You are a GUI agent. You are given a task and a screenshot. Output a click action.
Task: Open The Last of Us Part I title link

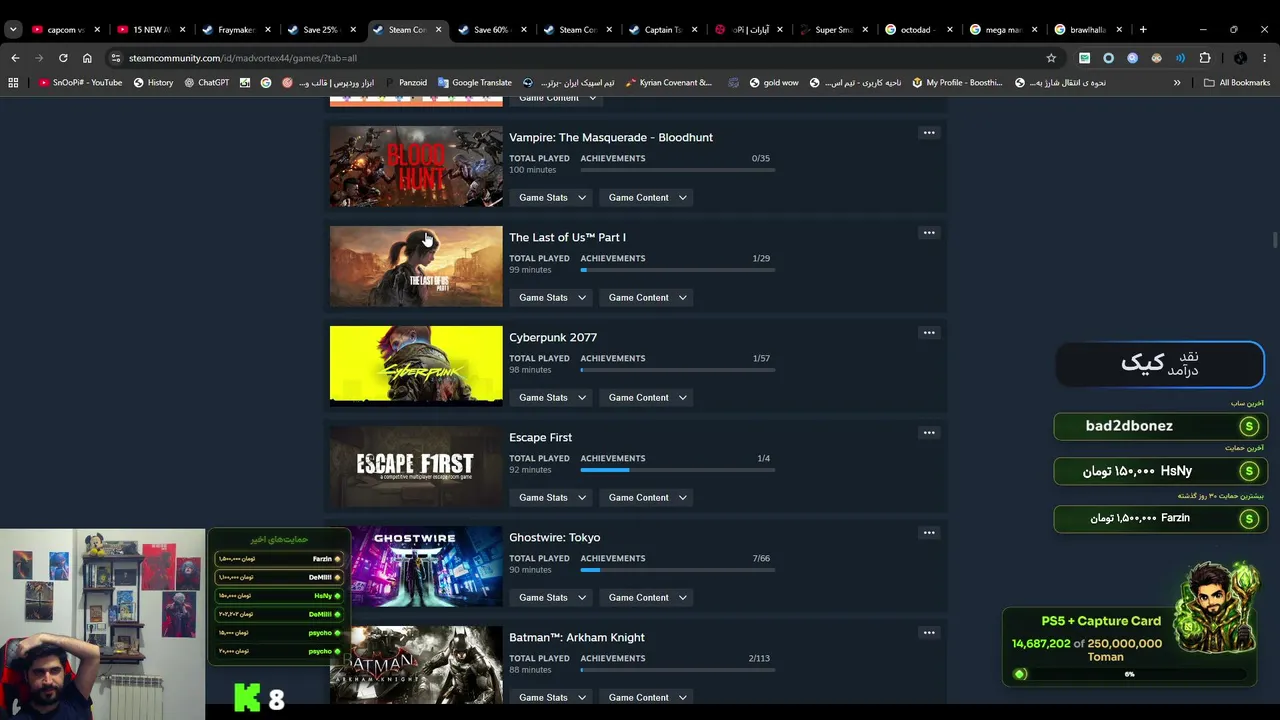[x=567, y=238]
